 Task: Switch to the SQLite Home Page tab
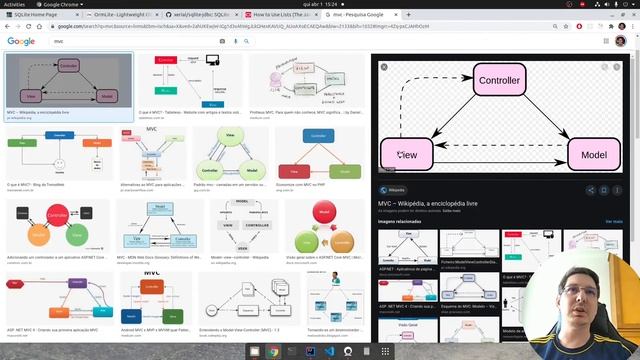[42, 14]
